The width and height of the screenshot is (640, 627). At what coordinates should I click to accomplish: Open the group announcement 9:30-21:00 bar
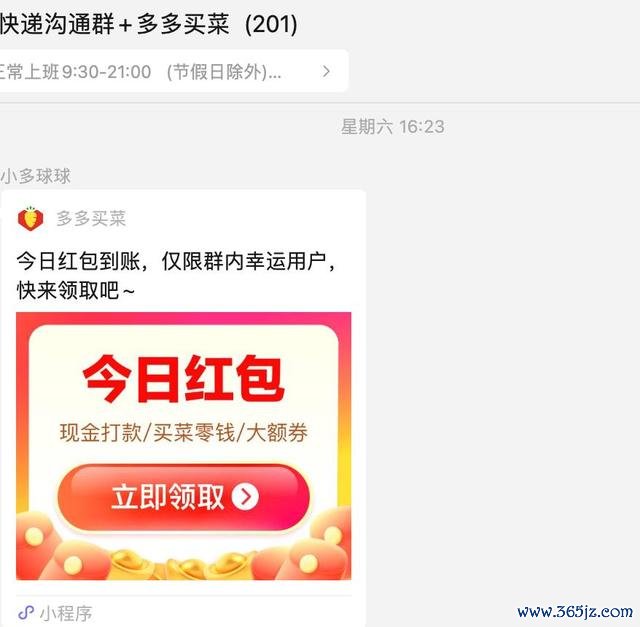[171, 71]
